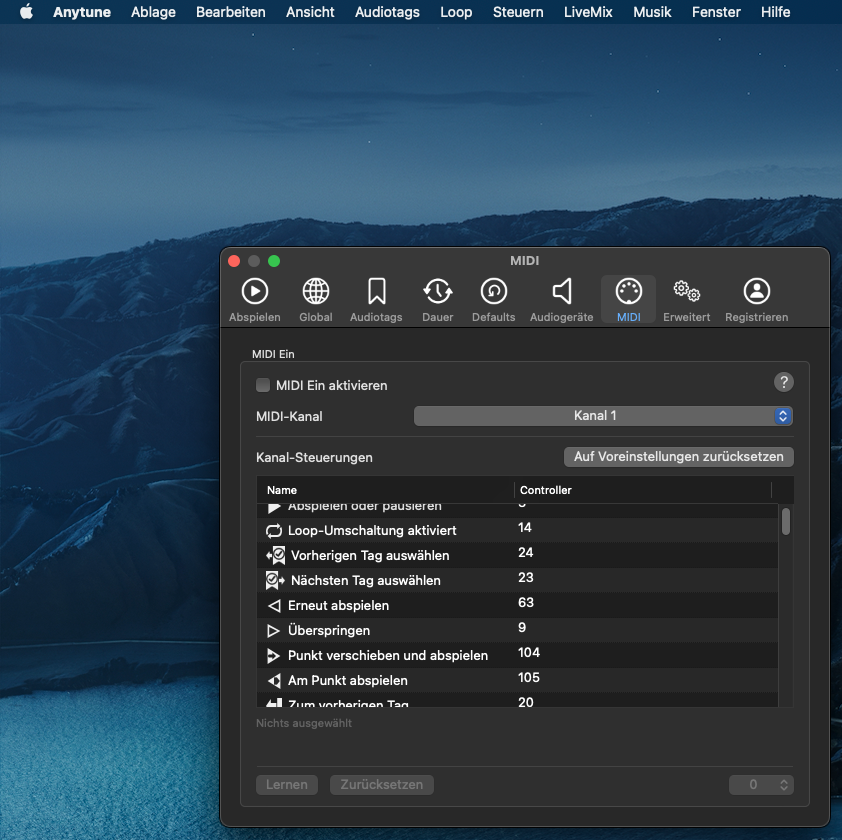Click the Am Punkt abspielen icon
The image size is (842, 840).
click(x=274, y=681)
